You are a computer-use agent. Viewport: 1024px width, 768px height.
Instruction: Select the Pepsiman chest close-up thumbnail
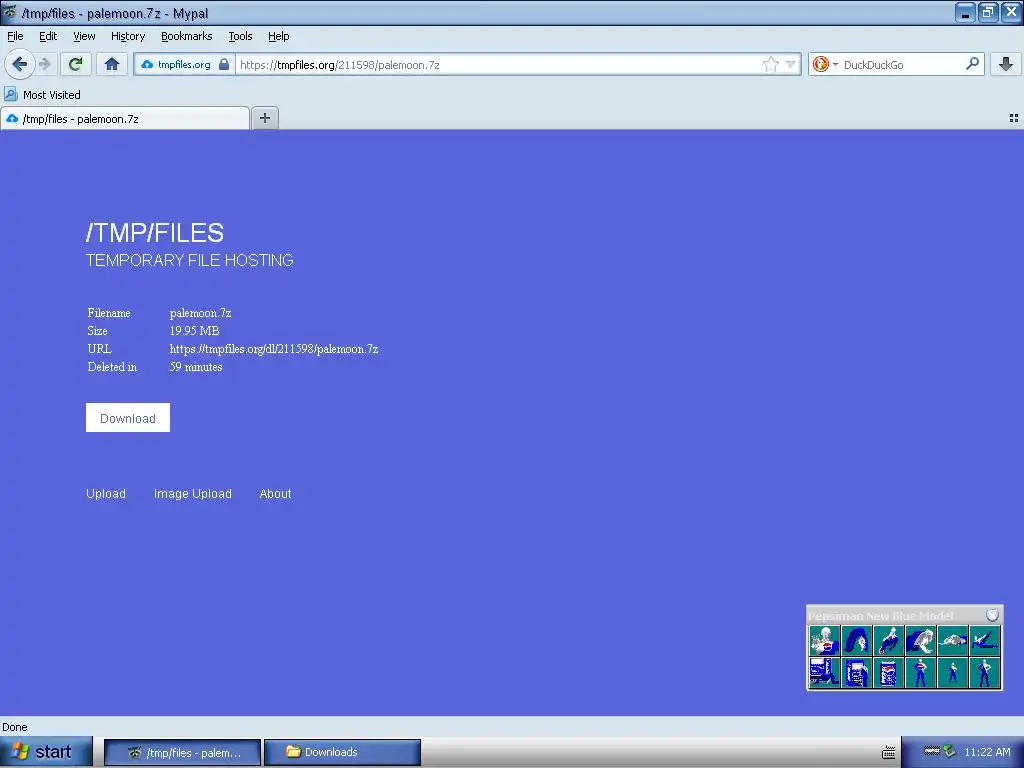click(x=824, y=641)
